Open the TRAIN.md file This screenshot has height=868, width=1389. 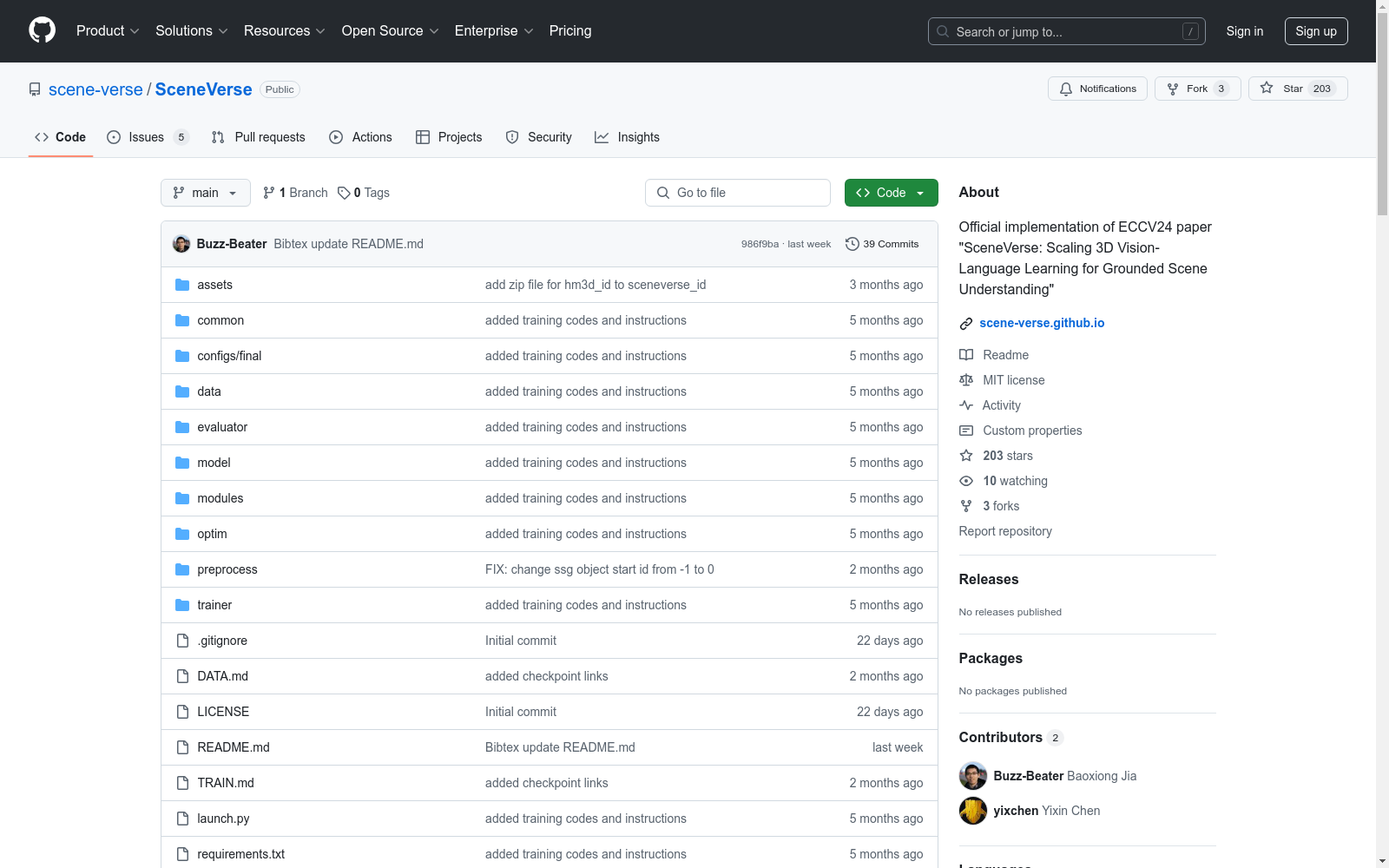click(x=226, y=783)
